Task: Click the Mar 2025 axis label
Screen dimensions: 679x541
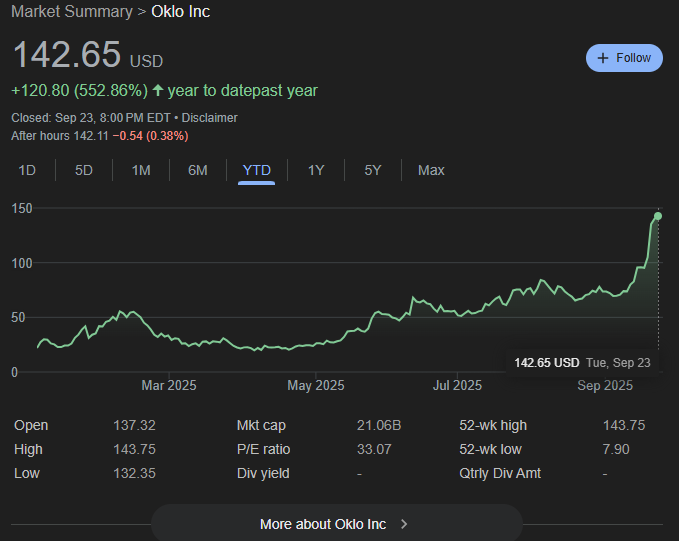Action: coord(169,386)
